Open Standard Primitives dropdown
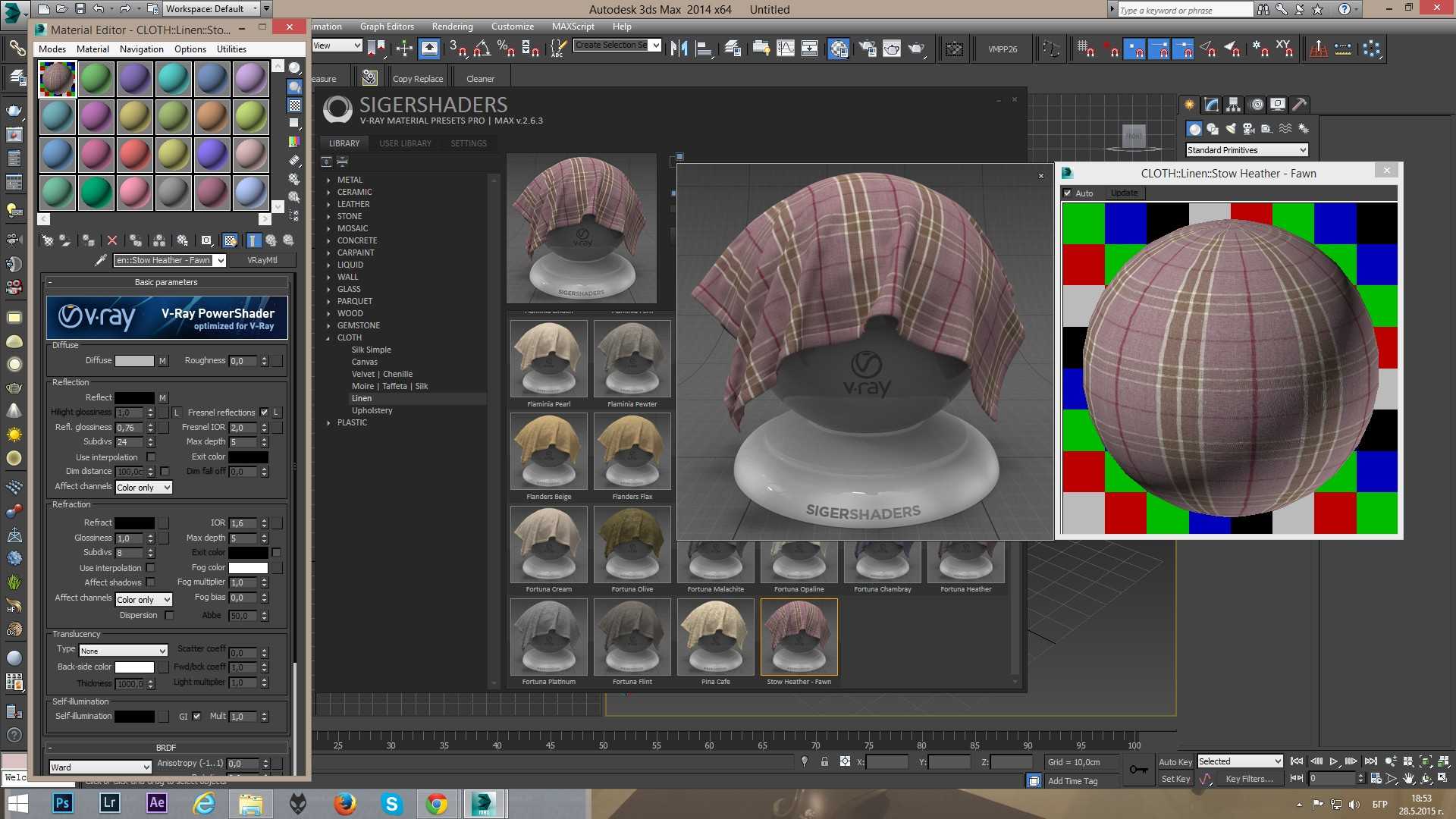Viewport: 1456px width, 819px height. tap(1247, 150)
